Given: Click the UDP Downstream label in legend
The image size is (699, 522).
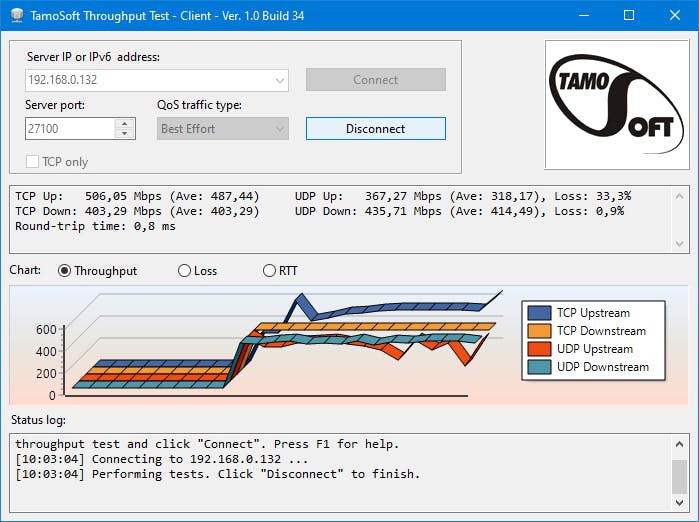Looking at the screenshot, I should (603, 367).
